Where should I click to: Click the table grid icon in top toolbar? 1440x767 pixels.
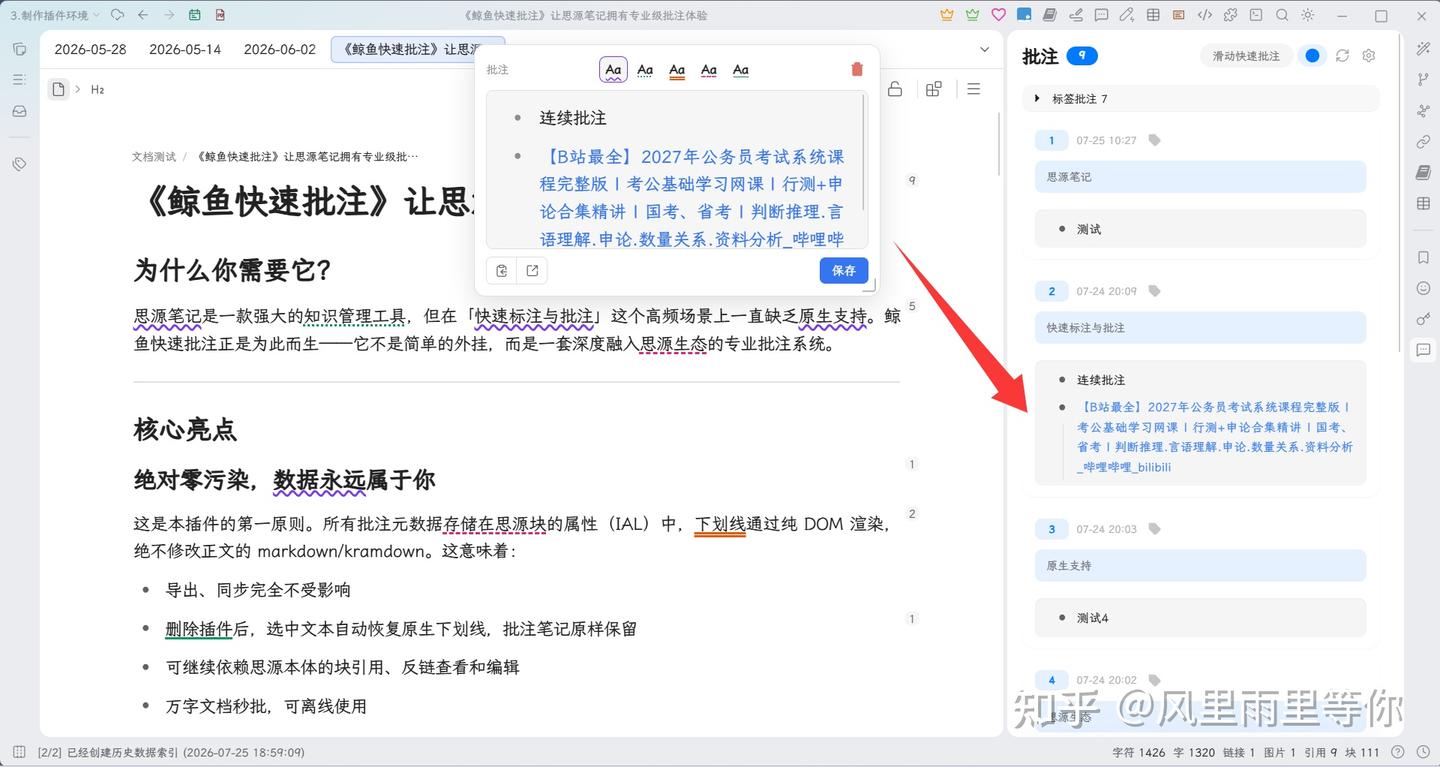pyautogui.click(x=1153, y=15)
